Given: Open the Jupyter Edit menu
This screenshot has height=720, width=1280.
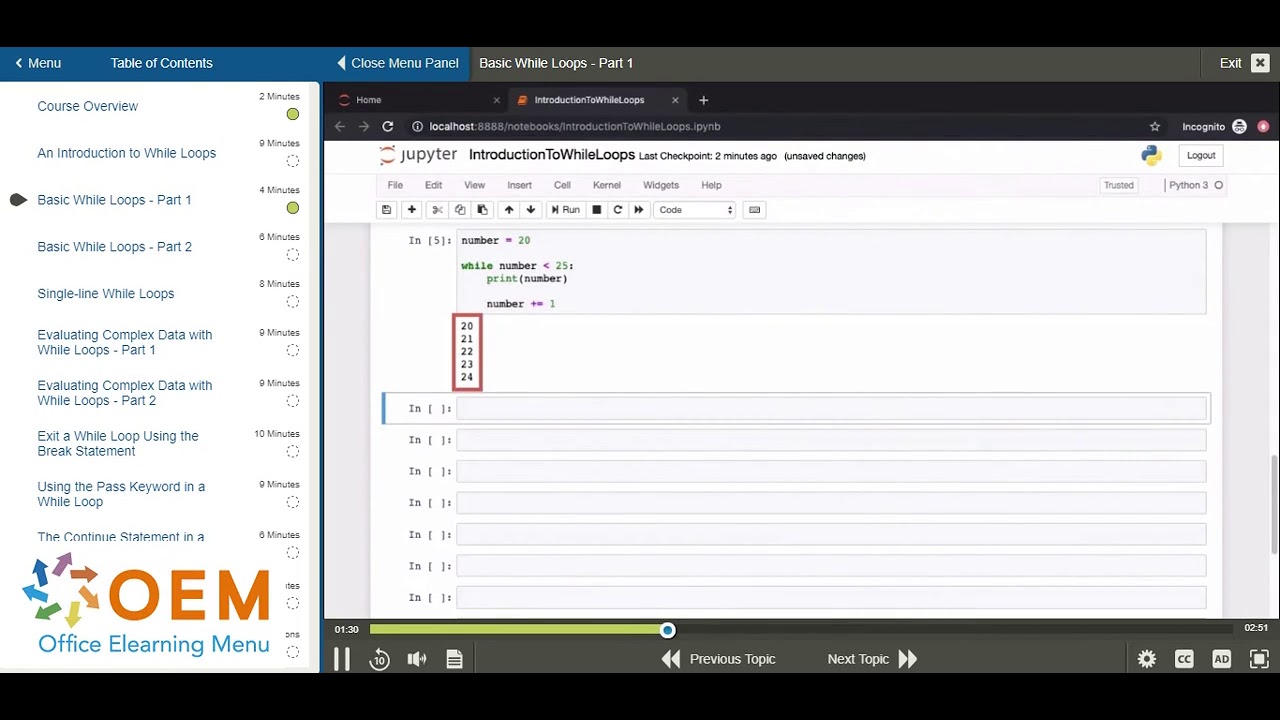Looking at the screenshot, I should 433,185.
